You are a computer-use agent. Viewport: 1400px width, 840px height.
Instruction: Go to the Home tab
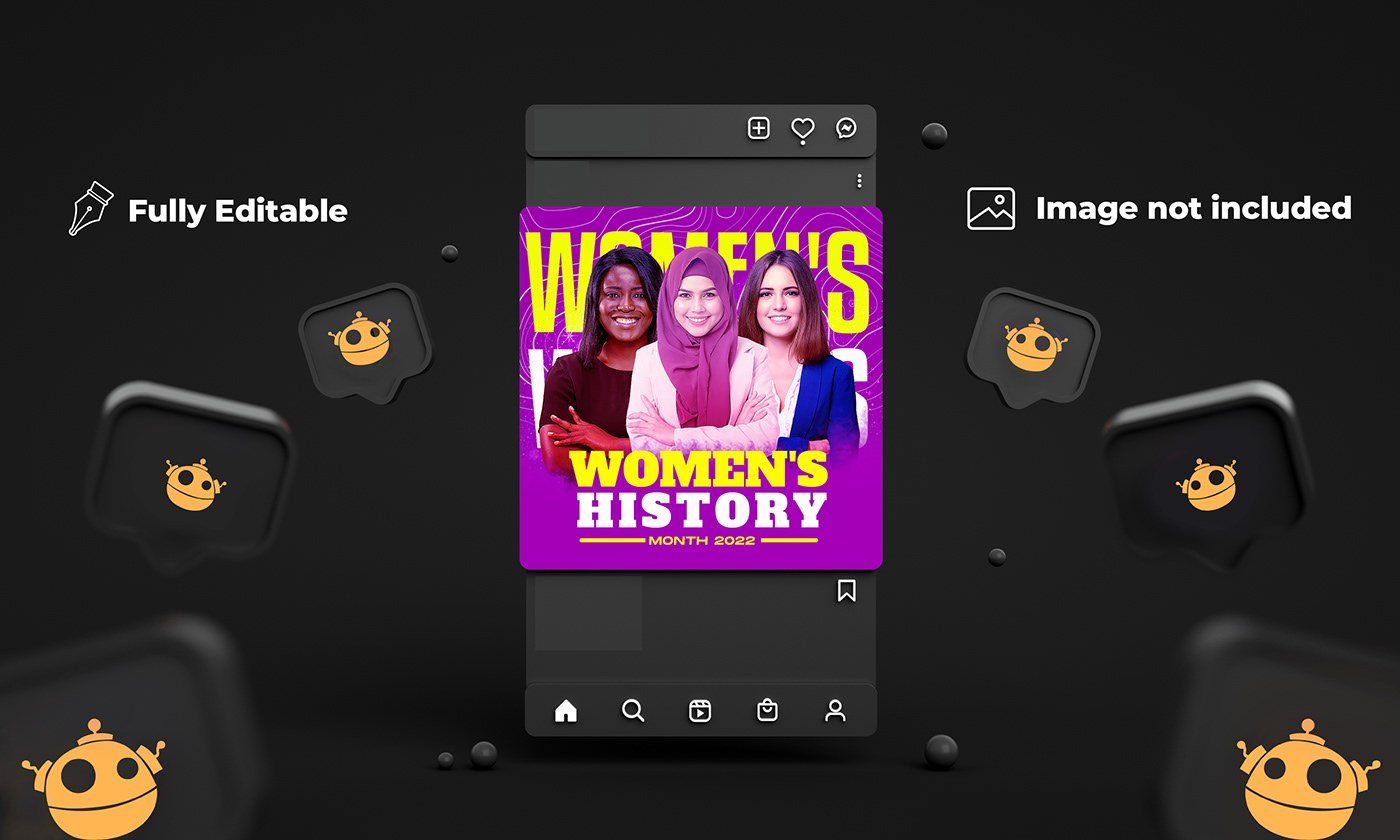click(566, 711)
